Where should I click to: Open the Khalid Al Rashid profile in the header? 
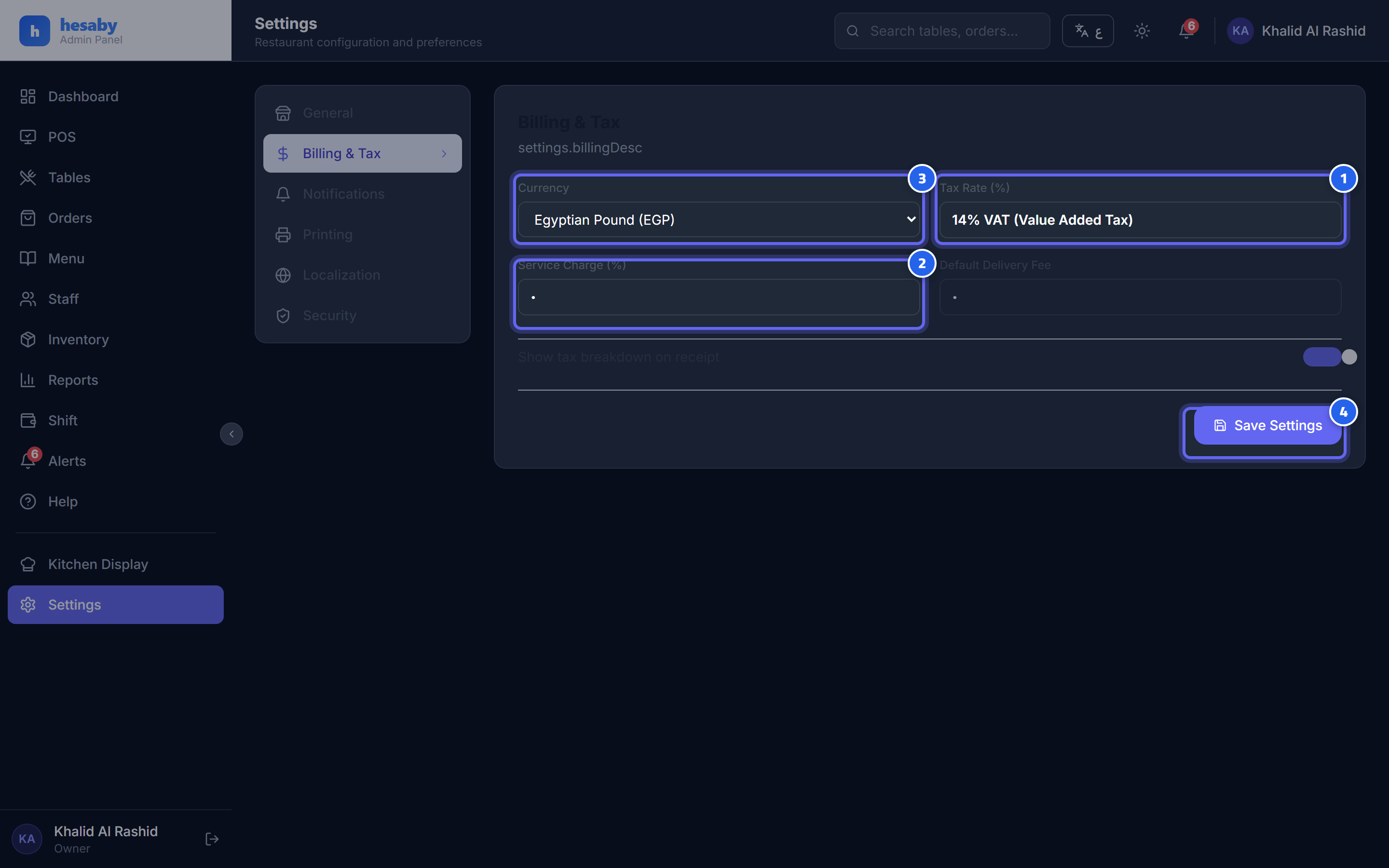pyautogui.click(x=1296, y=31)
